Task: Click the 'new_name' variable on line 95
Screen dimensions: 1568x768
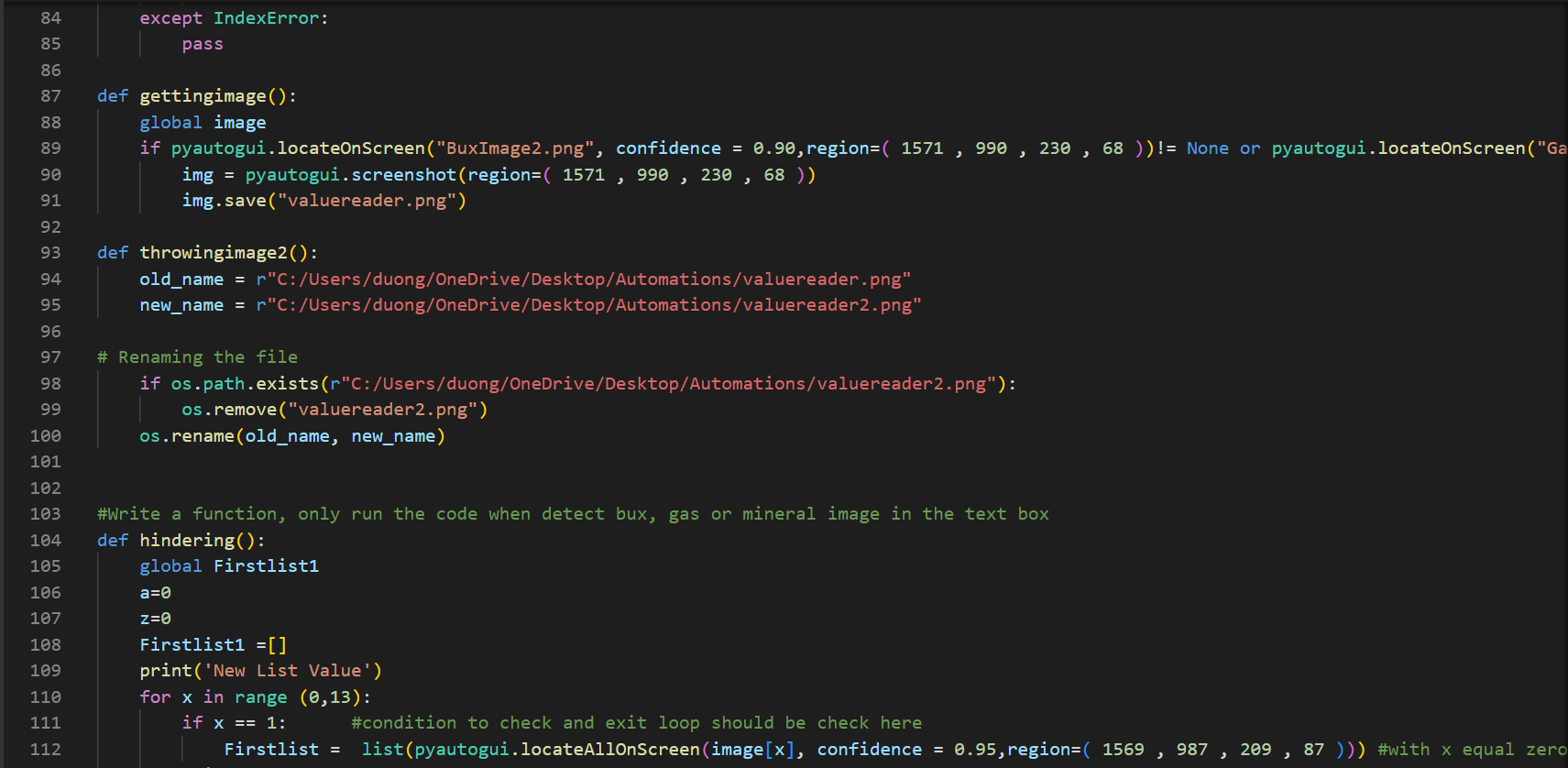Action: 181,305
